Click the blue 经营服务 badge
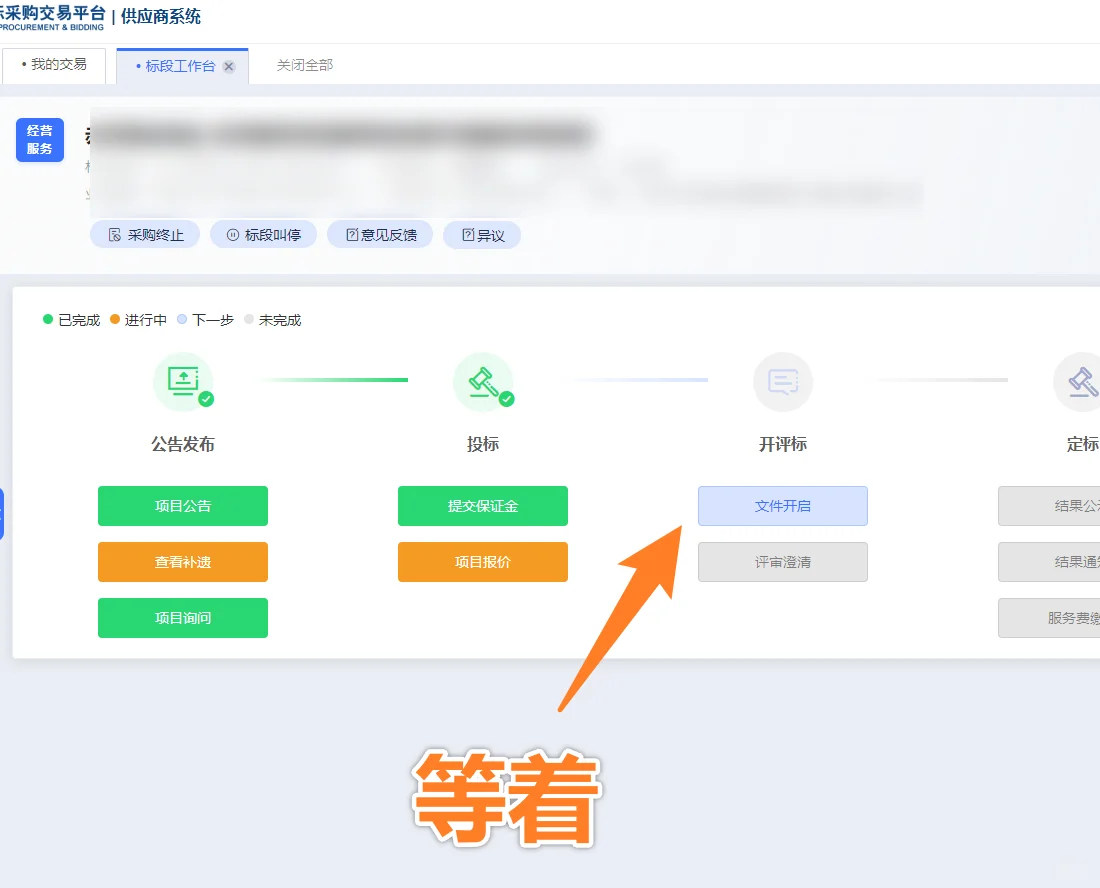This screenshot has height=888, width=1100. (x=39, y=140)
